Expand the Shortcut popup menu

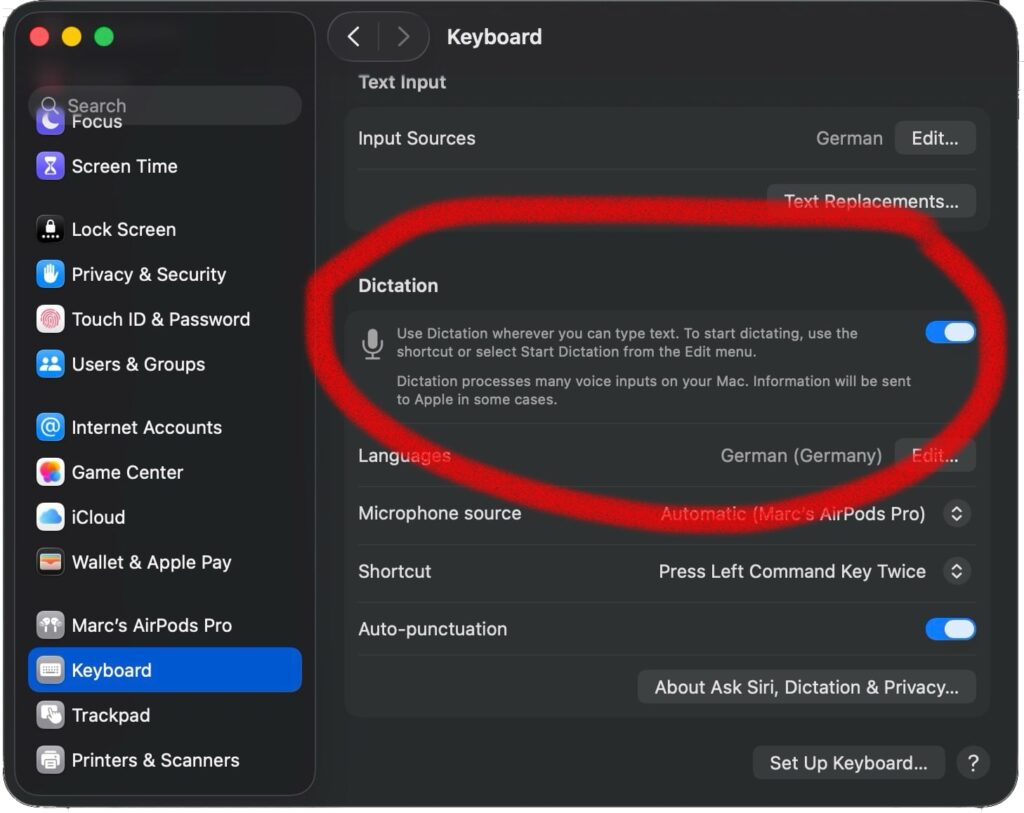tap(956, 571)
